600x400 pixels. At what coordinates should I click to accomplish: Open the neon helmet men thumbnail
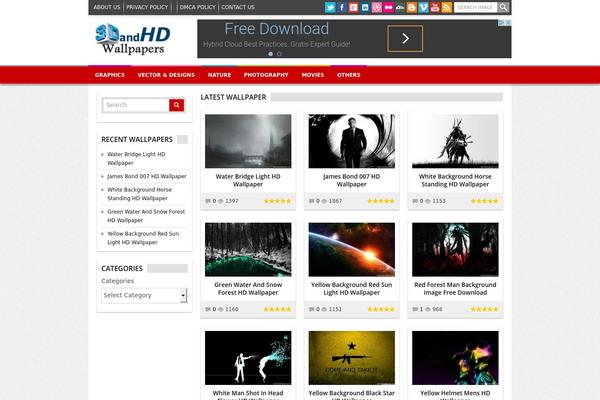(x=455, y=358)
